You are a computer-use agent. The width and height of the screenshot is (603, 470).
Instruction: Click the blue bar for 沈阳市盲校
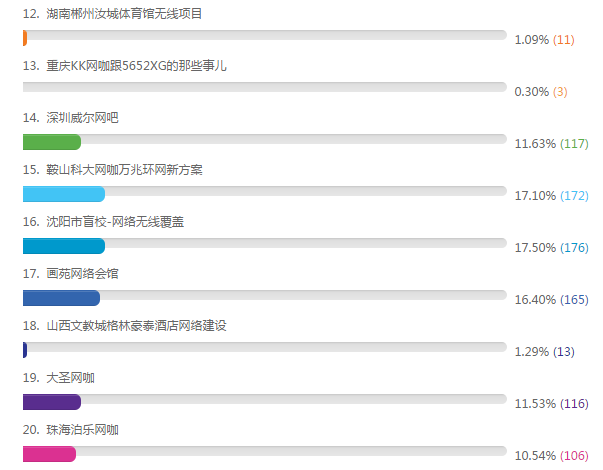coord(64,246)
